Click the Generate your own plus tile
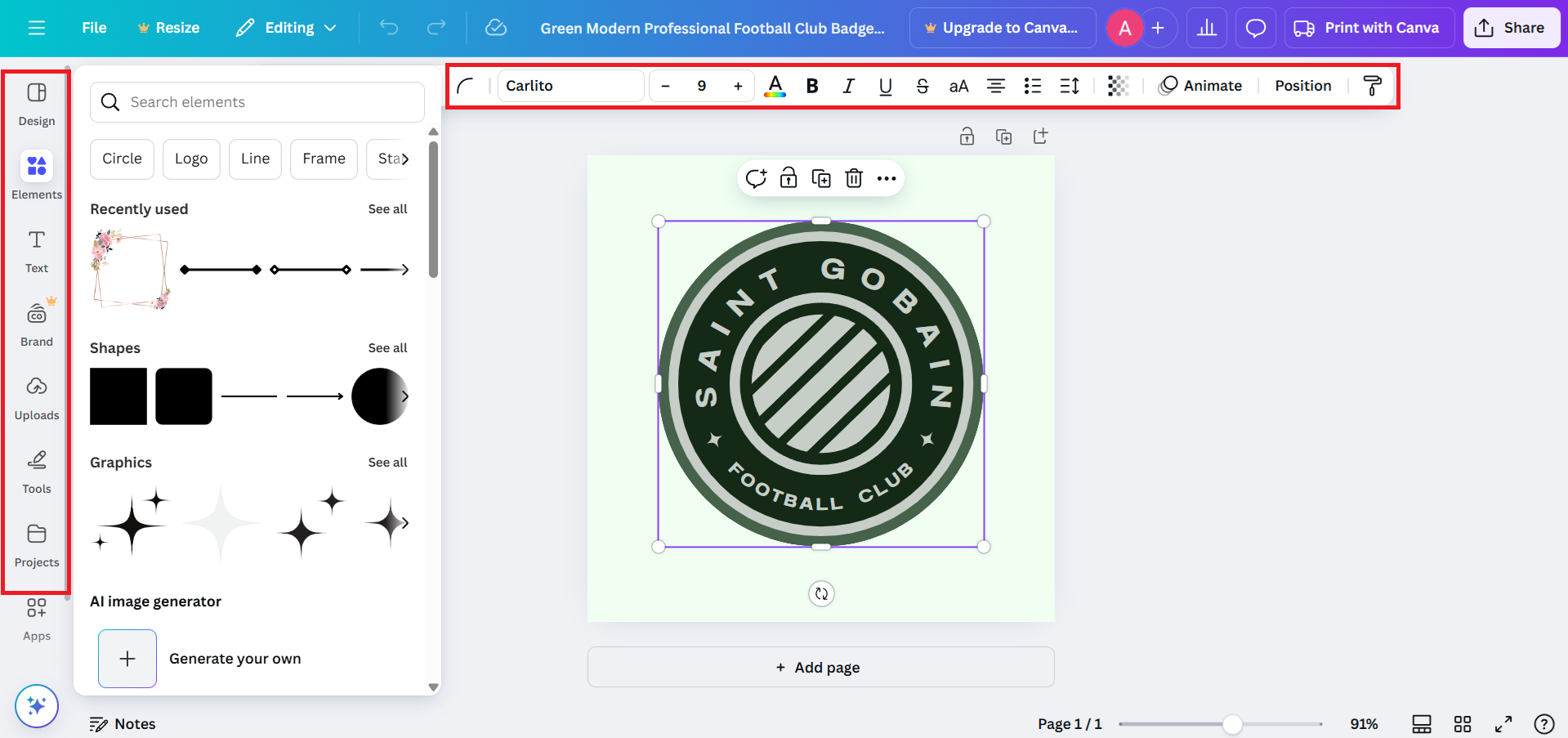Viewport: 1568px width, 738px height. (x=127, y=659)
